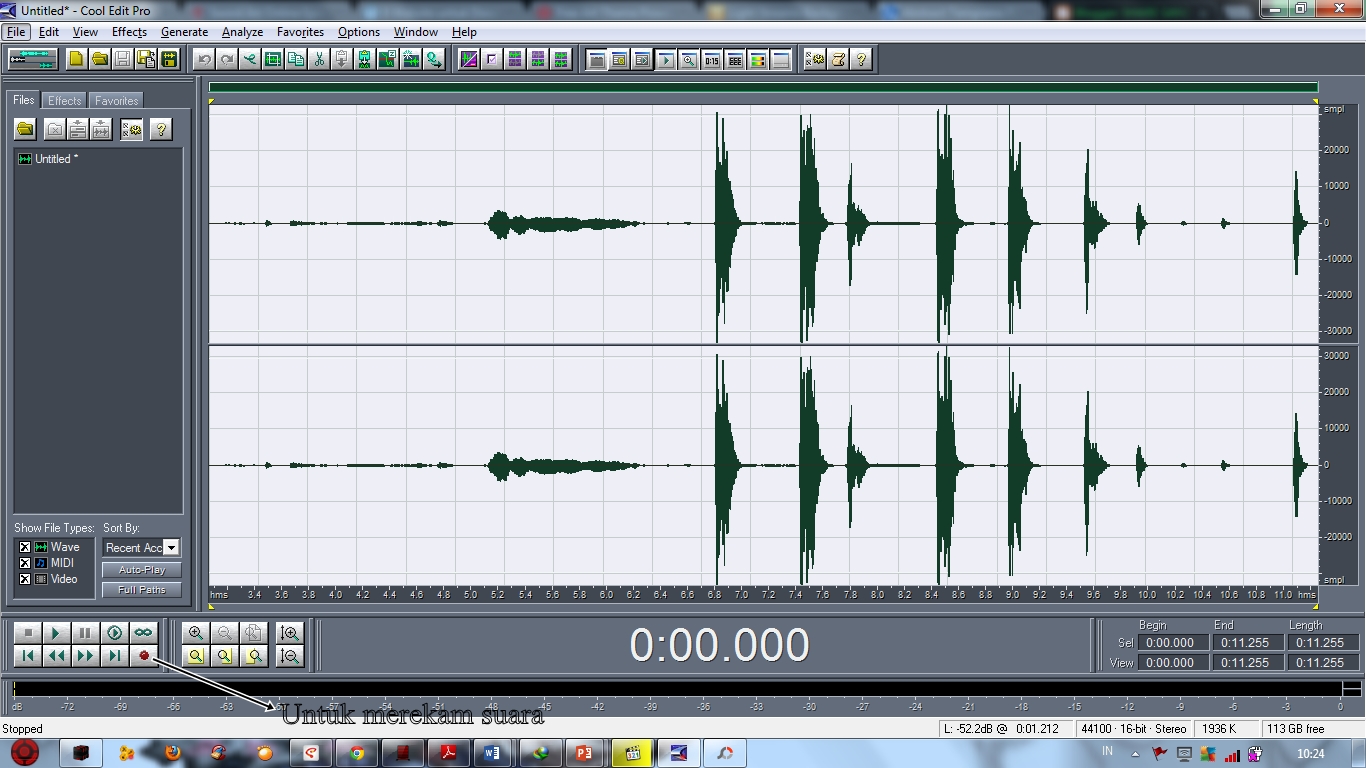Open the File menu
Screen dimensions: 1366x768
point(16,32)
